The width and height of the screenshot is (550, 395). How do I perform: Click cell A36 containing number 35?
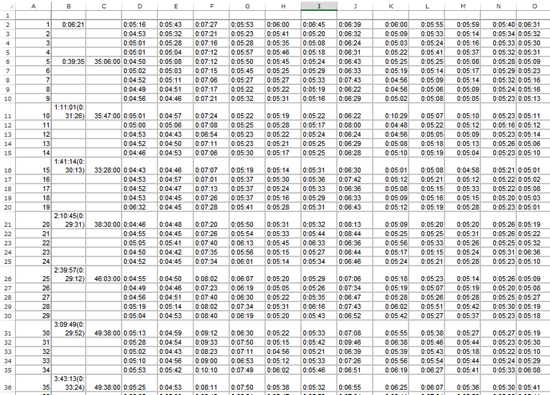[x=33, y=384]
